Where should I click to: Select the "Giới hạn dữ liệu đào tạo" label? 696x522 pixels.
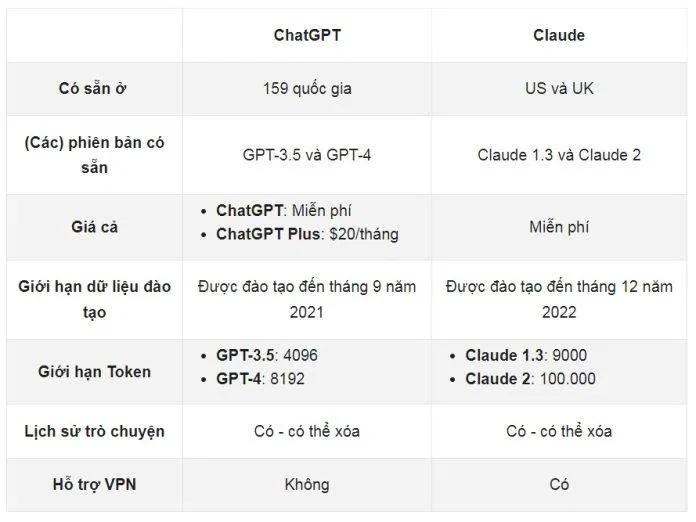(x=95, y=299)
